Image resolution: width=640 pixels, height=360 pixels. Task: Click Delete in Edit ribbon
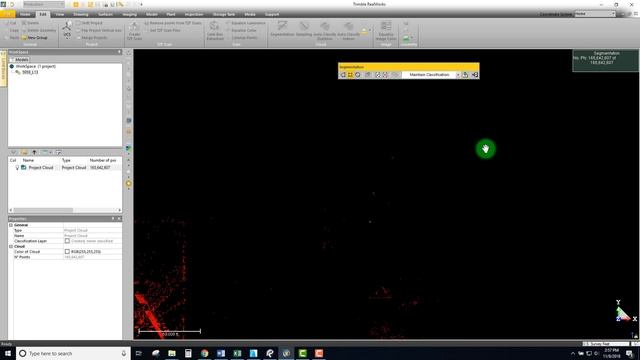(30, 23)
